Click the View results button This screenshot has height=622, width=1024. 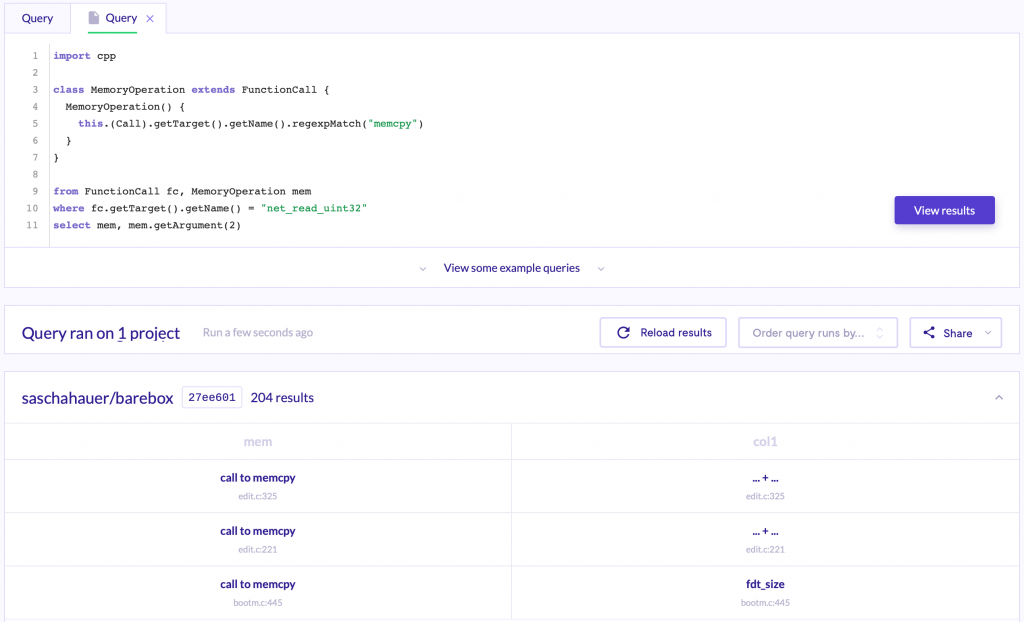point(944,210)
